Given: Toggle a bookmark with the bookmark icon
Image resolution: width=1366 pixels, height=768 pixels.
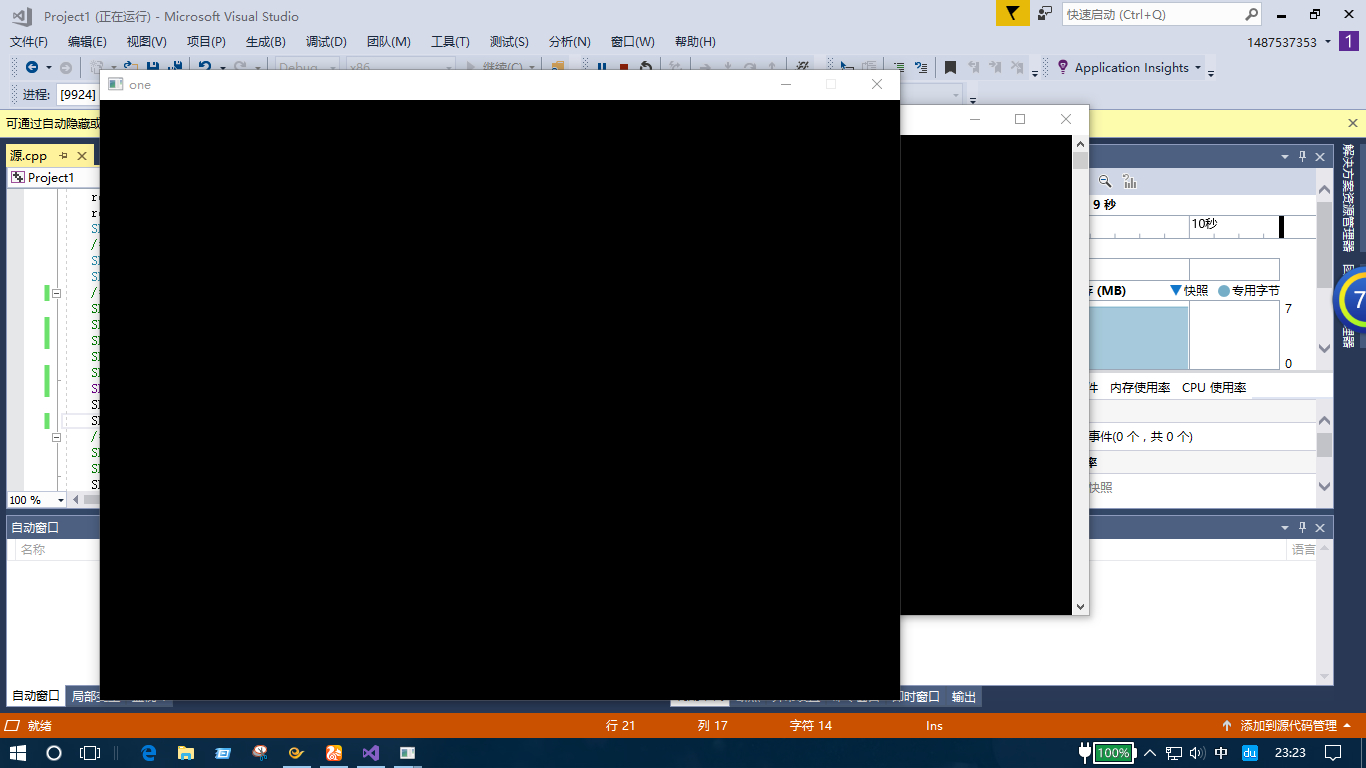Looking at the screenshot, I should click(x=950, y=67).
